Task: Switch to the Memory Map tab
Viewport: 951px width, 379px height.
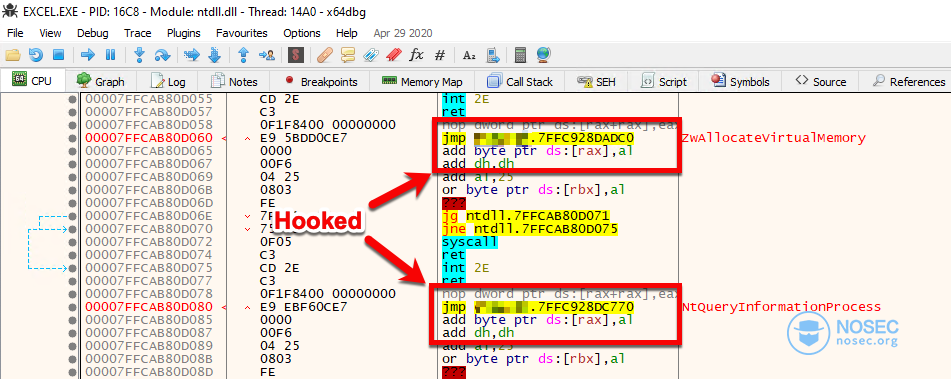Action: click(422, 81)
